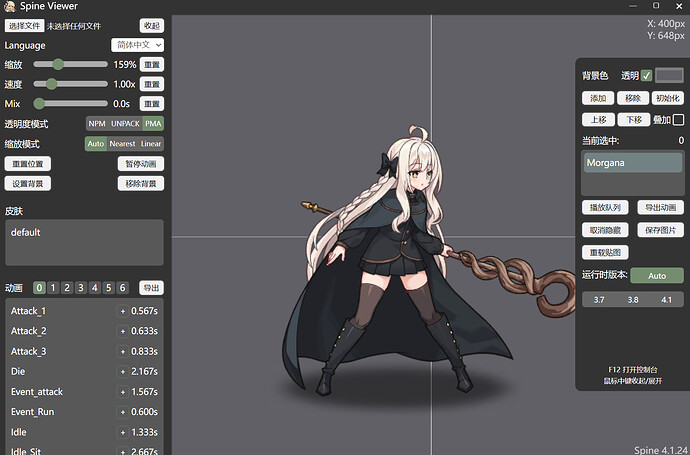This screenshot has width=690, height=455.
Task: Switch to animation track 6
Action: coord(122,288)
